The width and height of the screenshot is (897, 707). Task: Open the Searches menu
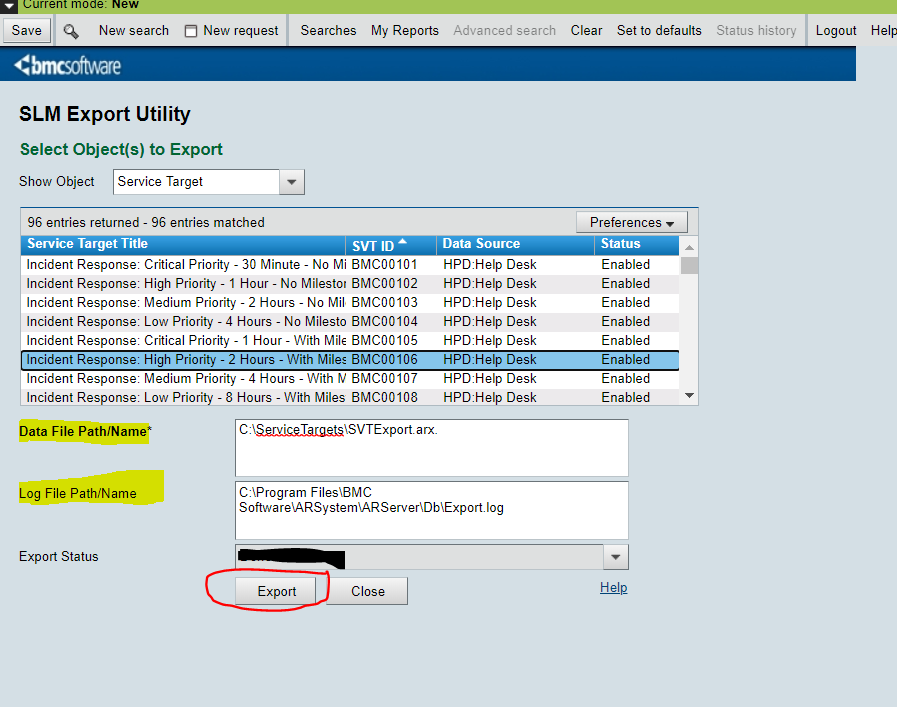[x=327, y=30]
